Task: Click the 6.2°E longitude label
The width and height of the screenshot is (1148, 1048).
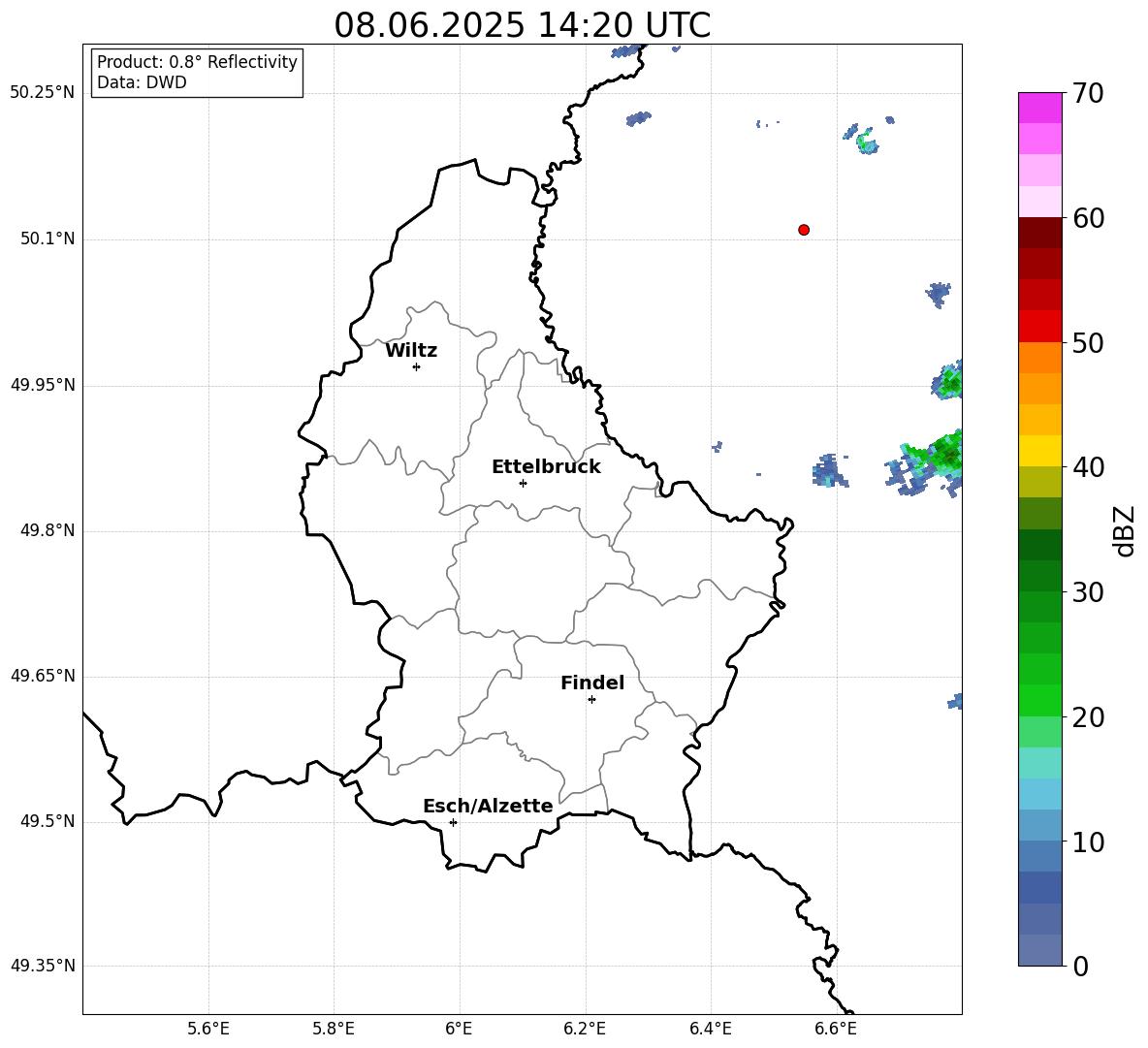Action: (x=585, y=1030)
